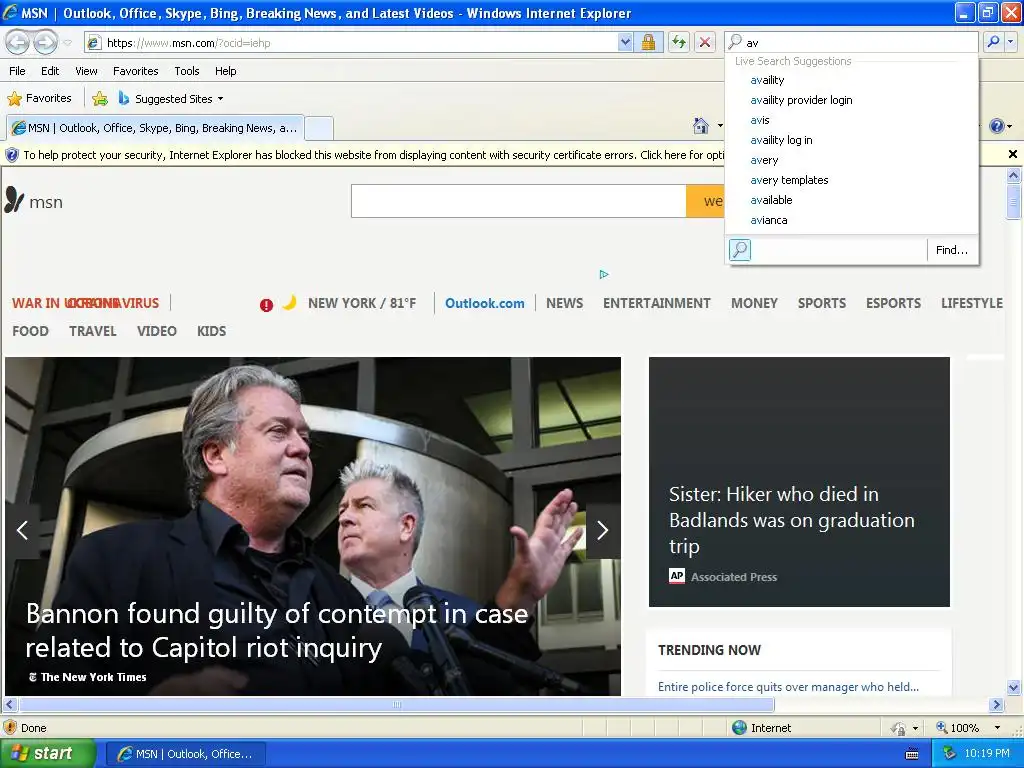Open the Badlands hiker story card
The width and height of the screenshot is (1024, 768).
(x=799, y=481)
